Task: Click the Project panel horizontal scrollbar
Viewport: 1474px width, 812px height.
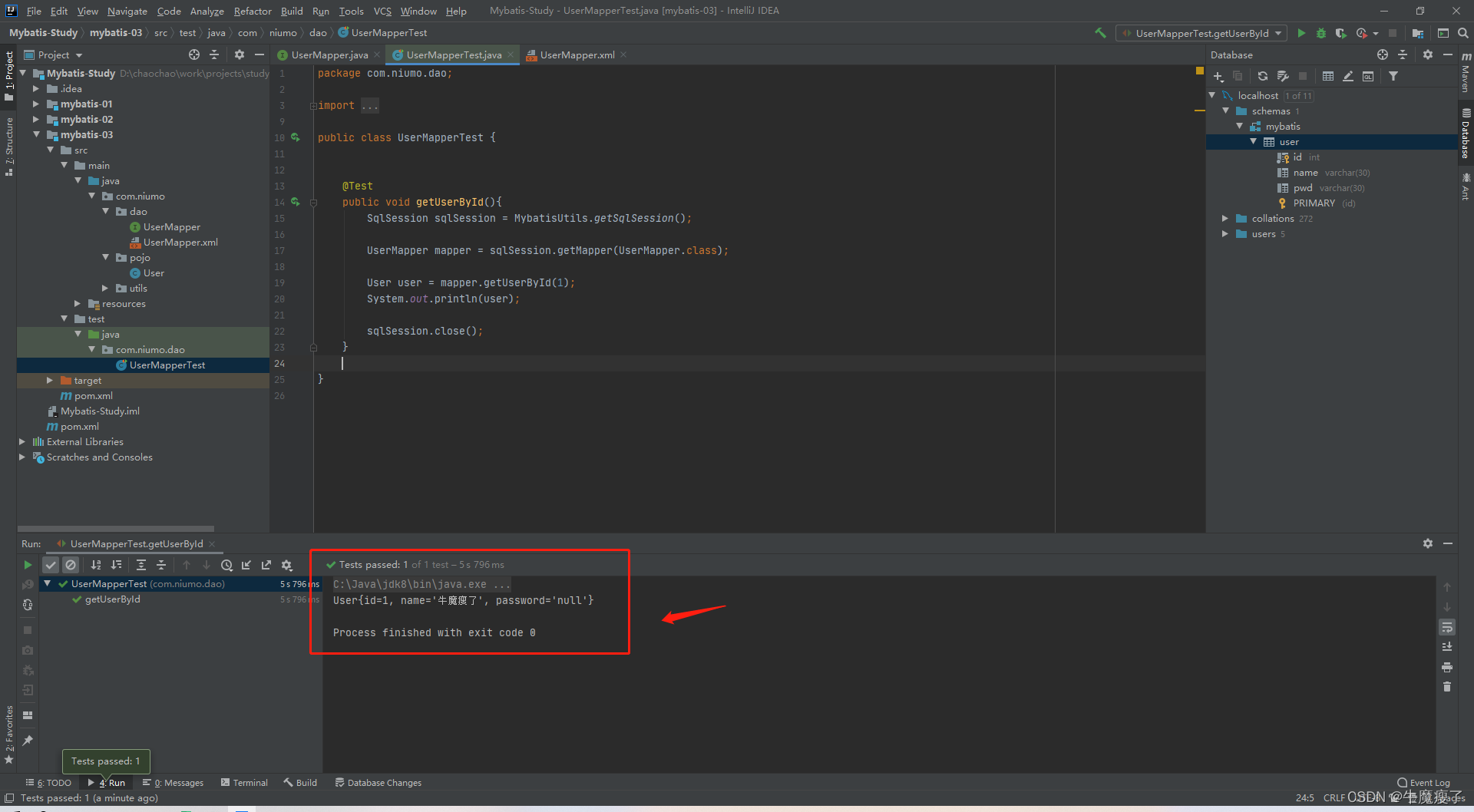Action: pyautogui.click(x=115, y=528)
